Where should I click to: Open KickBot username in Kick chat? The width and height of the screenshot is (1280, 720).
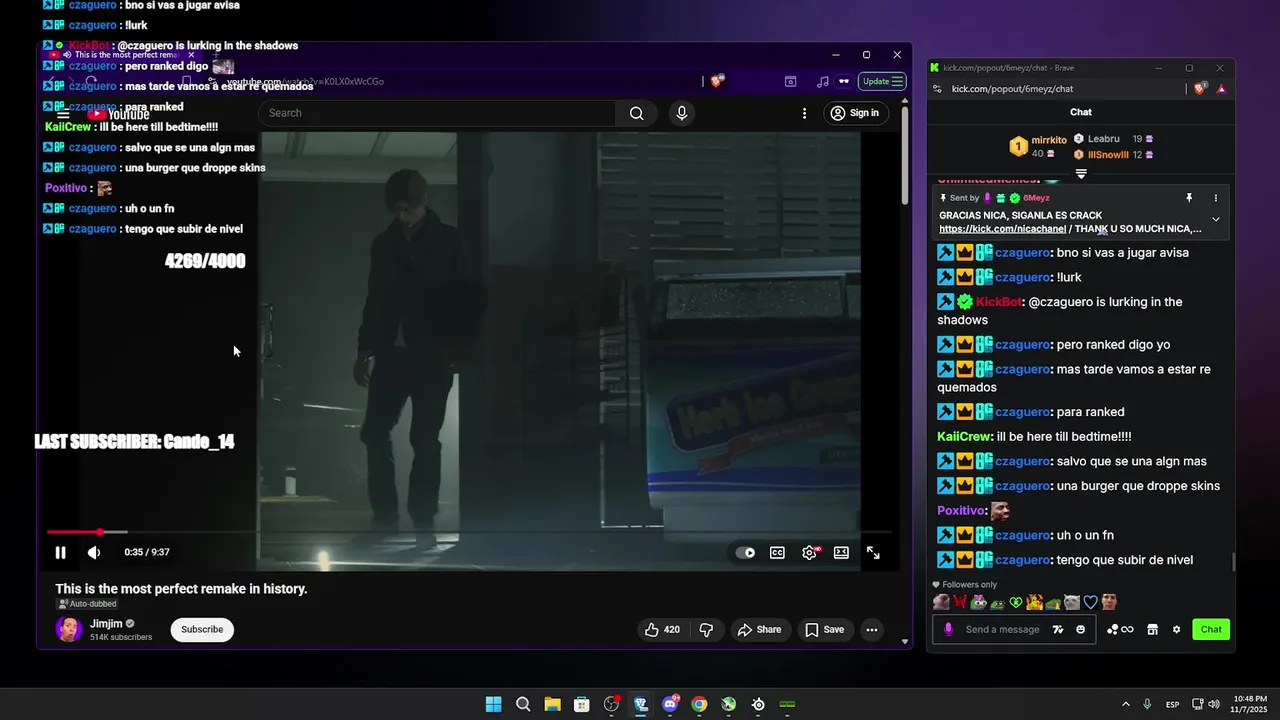pyautogui.click(x=998, y=302)
